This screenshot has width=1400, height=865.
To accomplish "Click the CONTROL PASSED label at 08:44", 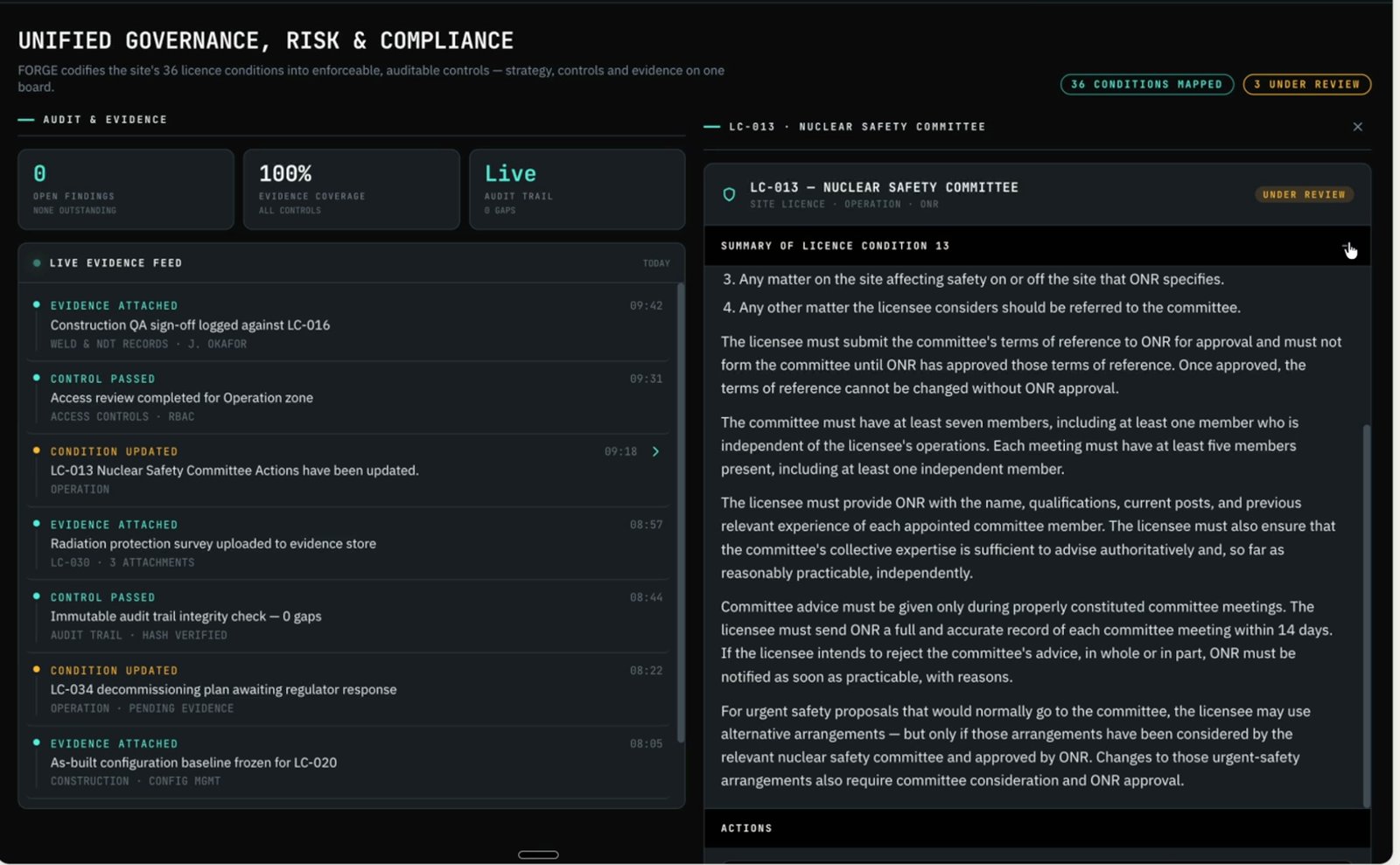I will (102, 597).
